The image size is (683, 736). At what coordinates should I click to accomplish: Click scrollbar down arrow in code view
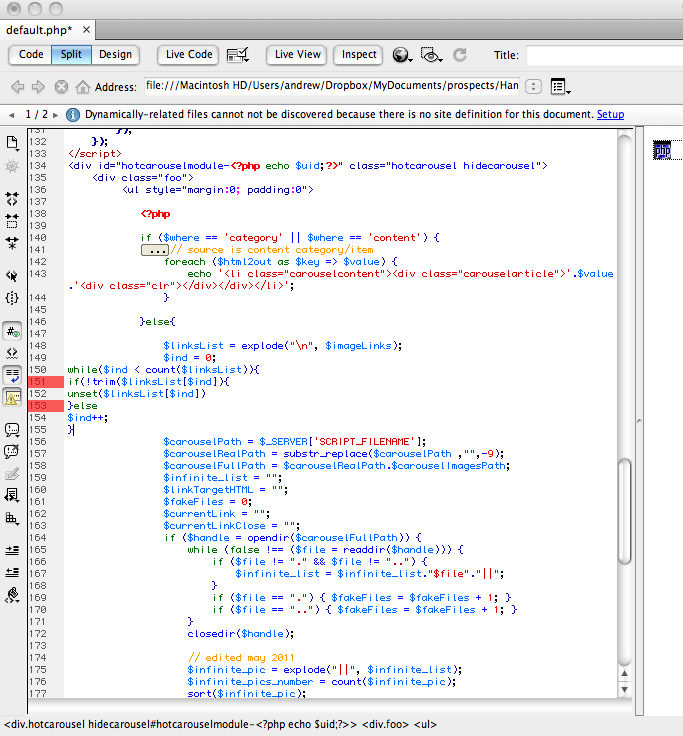pyautogui.click(x=624, y=690)
